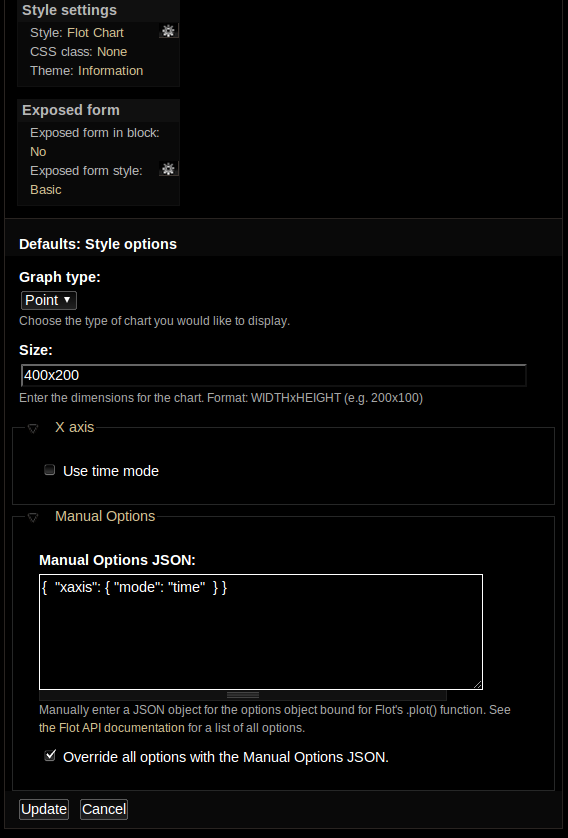568x838 pixels.
Task: Open the Exposed form style gear icon
Action: tap(168, 169)
